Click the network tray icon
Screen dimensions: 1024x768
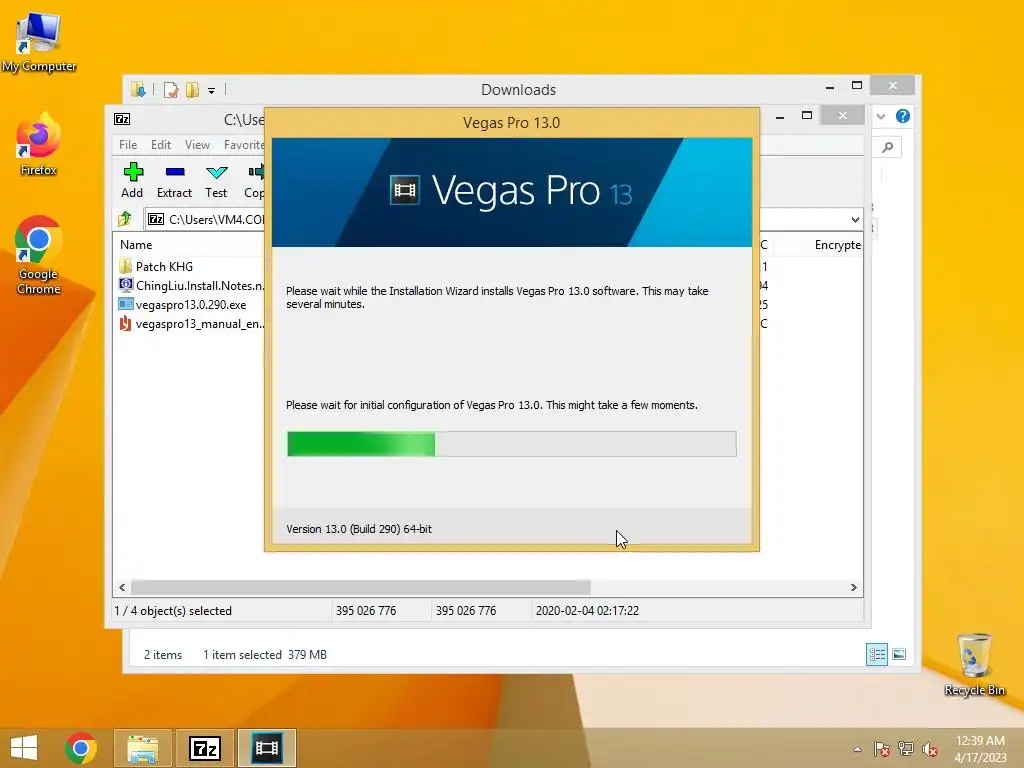[906, 749]
